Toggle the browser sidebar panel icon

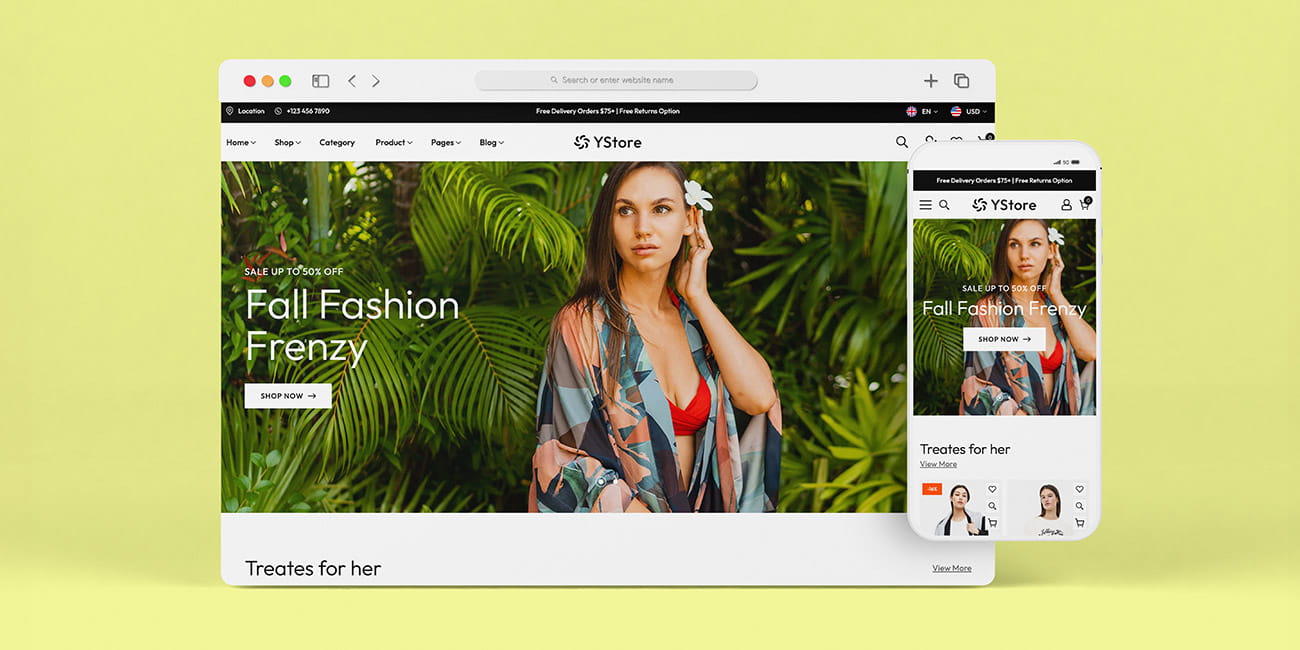pos(320,81)
